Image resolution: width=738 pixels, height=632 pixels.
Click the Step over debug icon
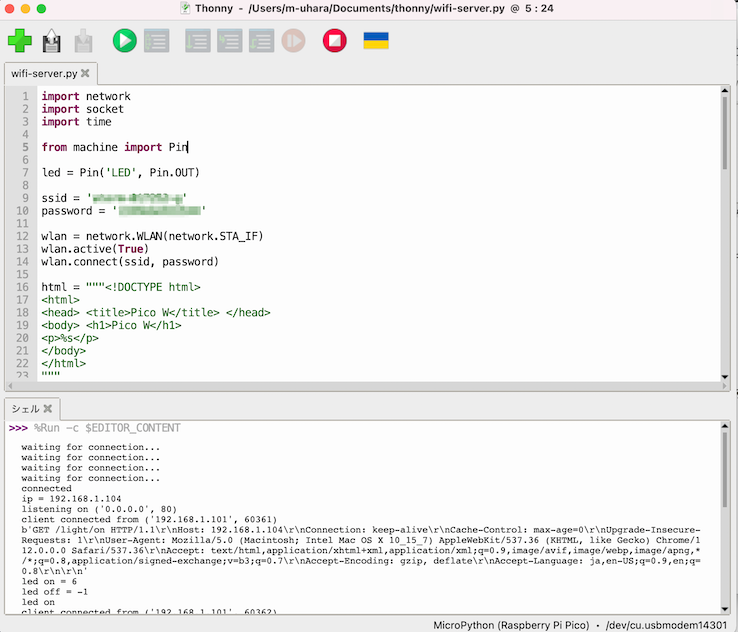(198, 40)
